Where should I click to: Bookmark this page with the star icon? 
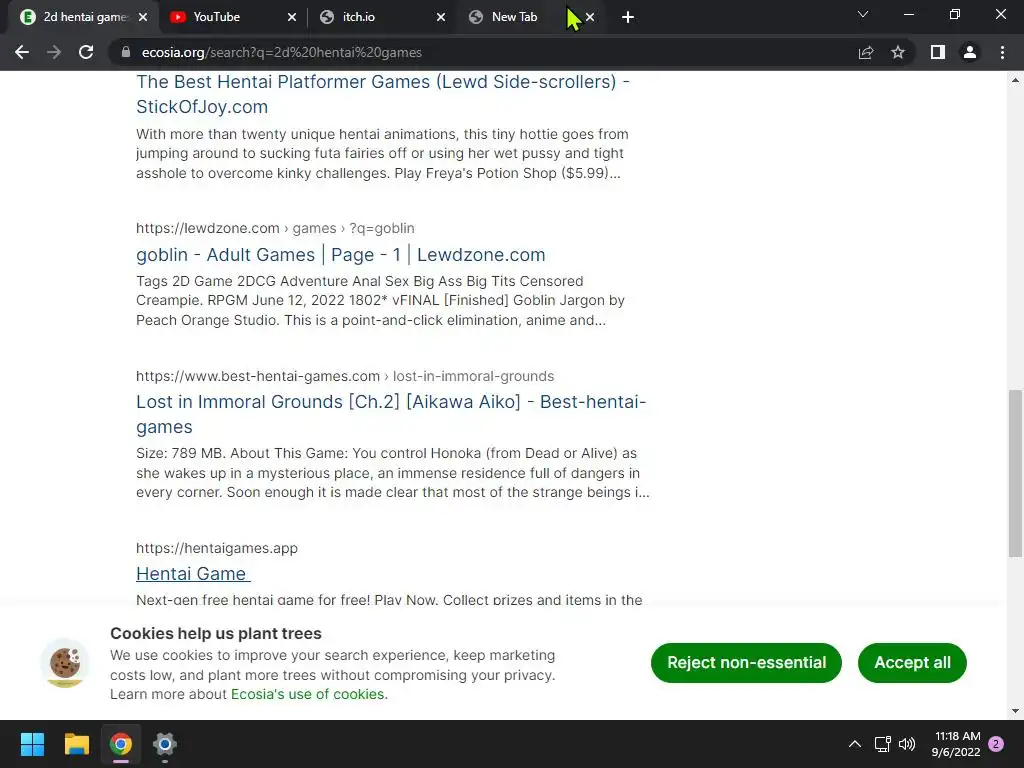click(898, 52)
